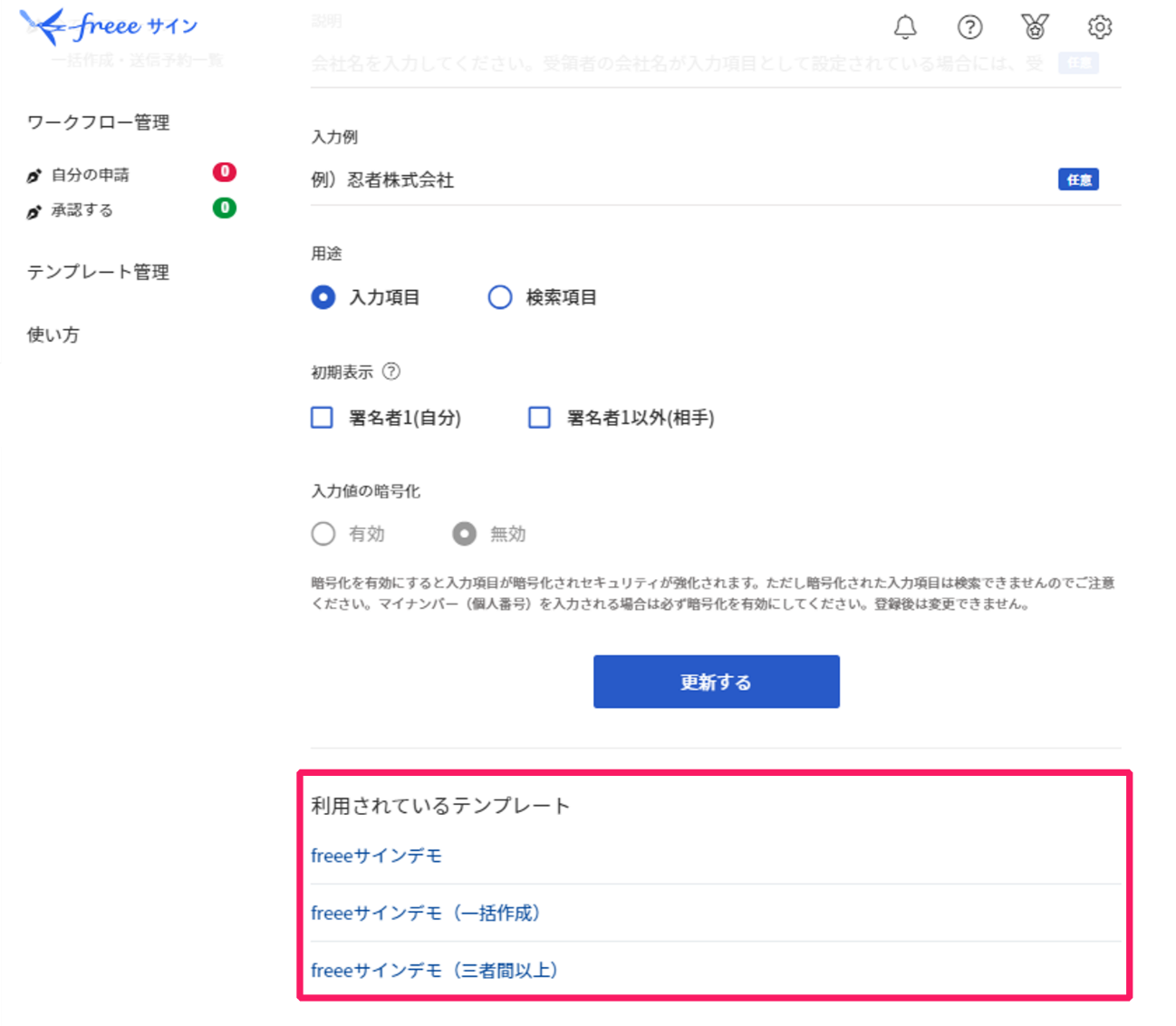
Task: Click the 更新する button
Action: point(716,682)
